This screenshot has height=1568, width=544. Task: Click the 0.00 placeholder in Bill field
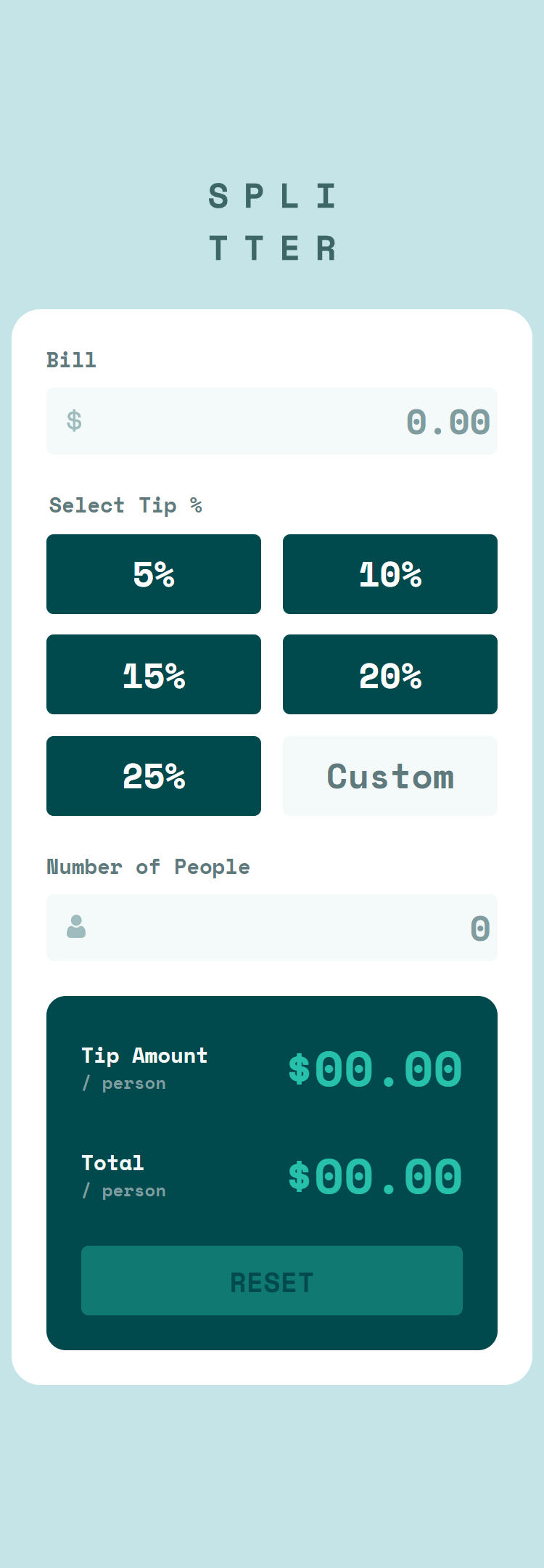(x=448, y=421)
